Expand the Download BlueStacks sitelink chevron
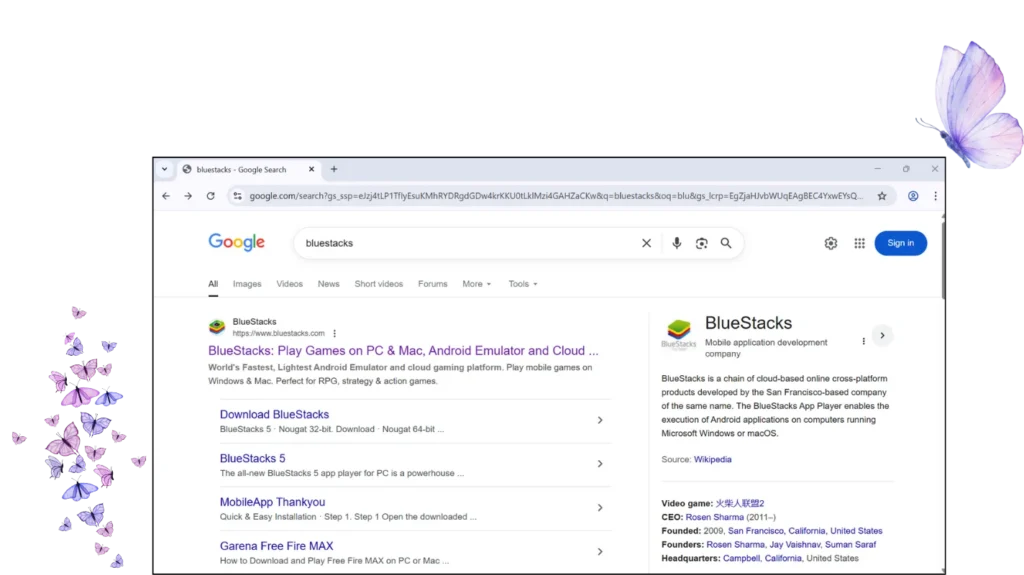This screenshot has width=1024, height=575. (600, 420)
